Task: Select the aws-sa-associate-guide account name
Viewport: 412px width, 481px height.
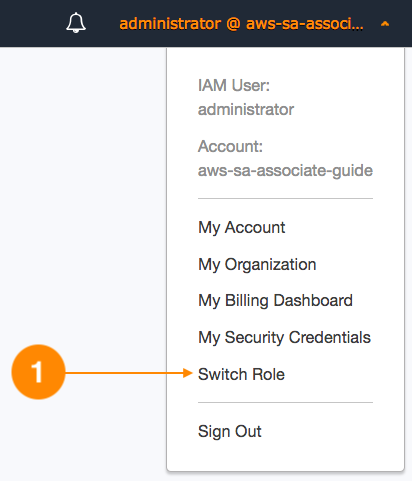Action: tap(285, 171)
